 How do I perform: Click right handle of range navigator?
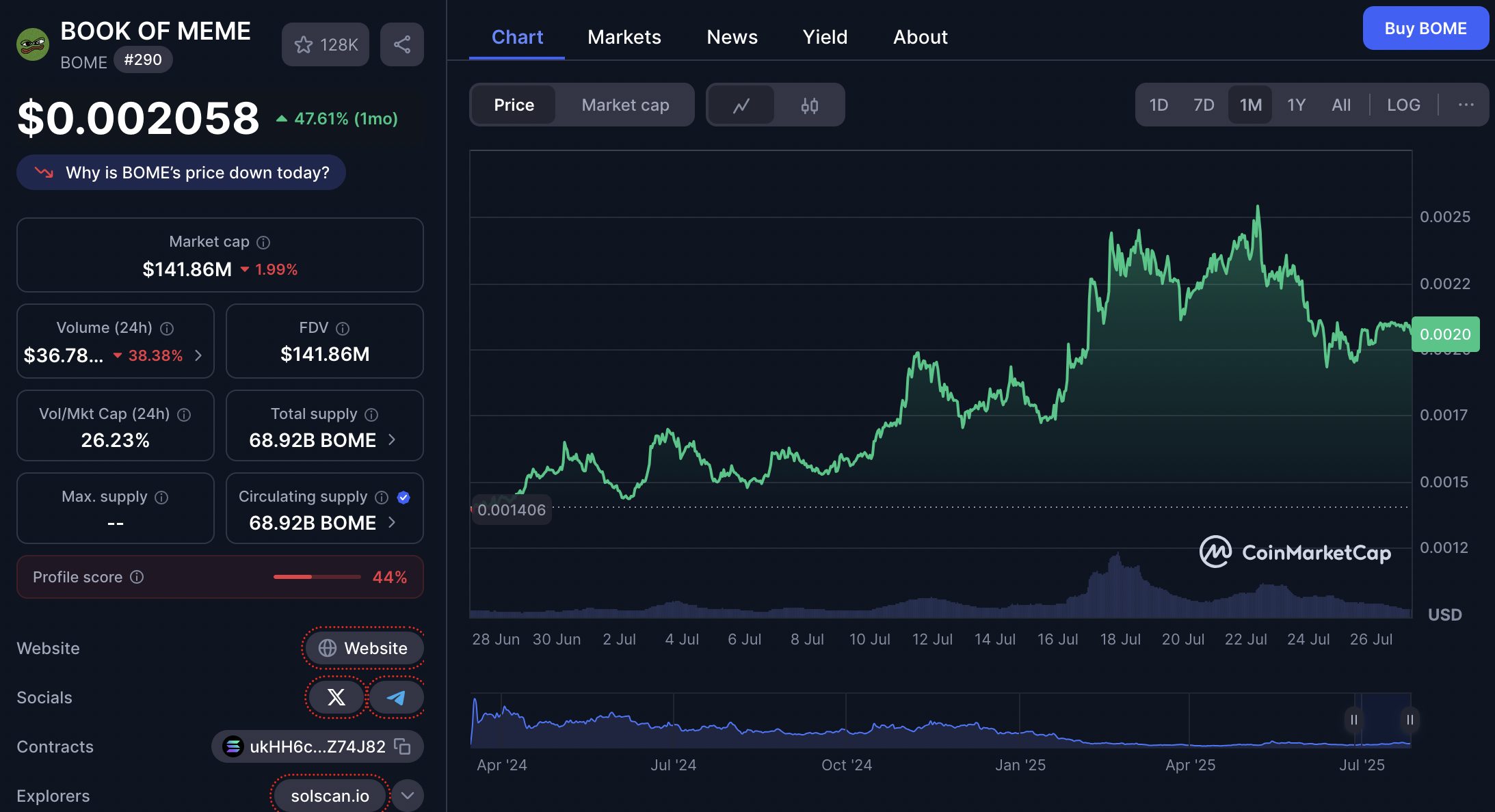point(1410,720)
